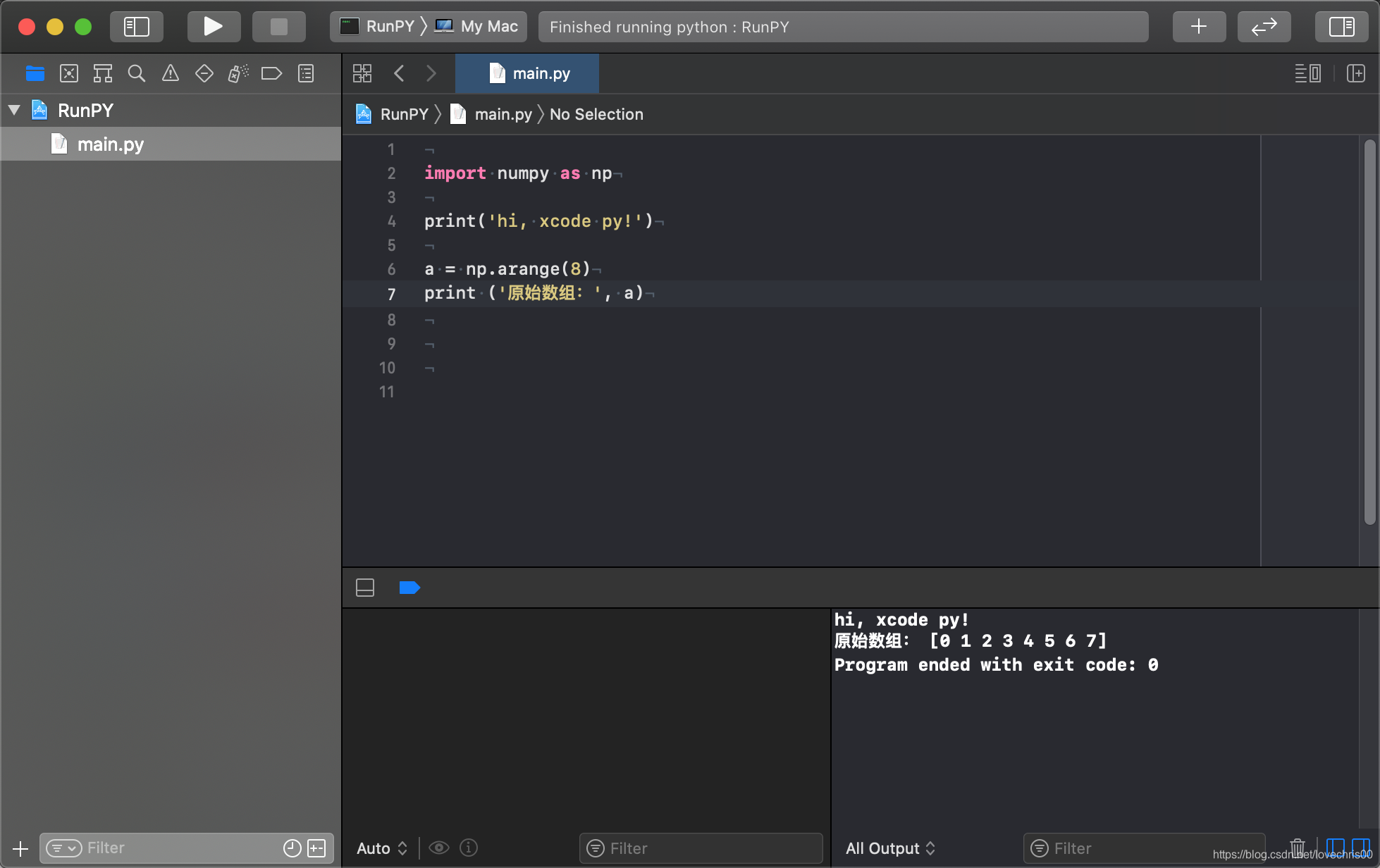Show the Symbol navigator

tap(103, 73)
